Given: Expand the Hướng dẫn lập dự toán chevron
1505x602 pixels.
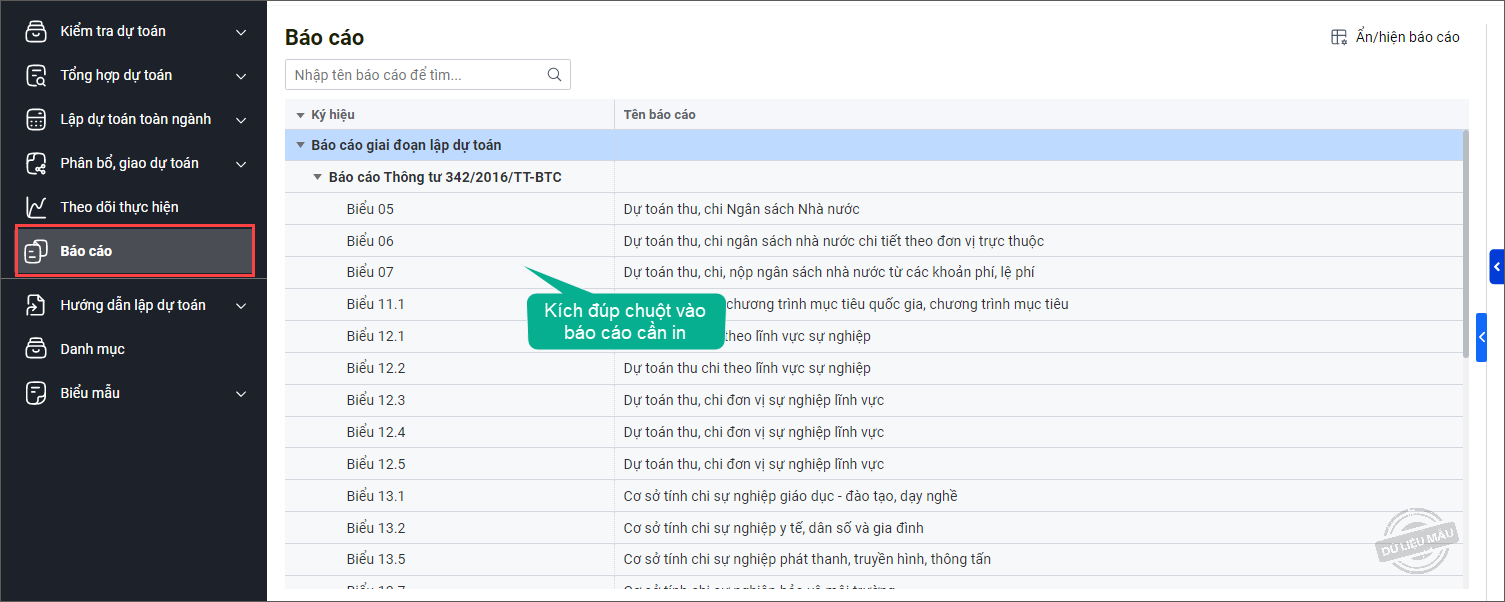Looking at the screenshot, I should click(x=241, y=306).
